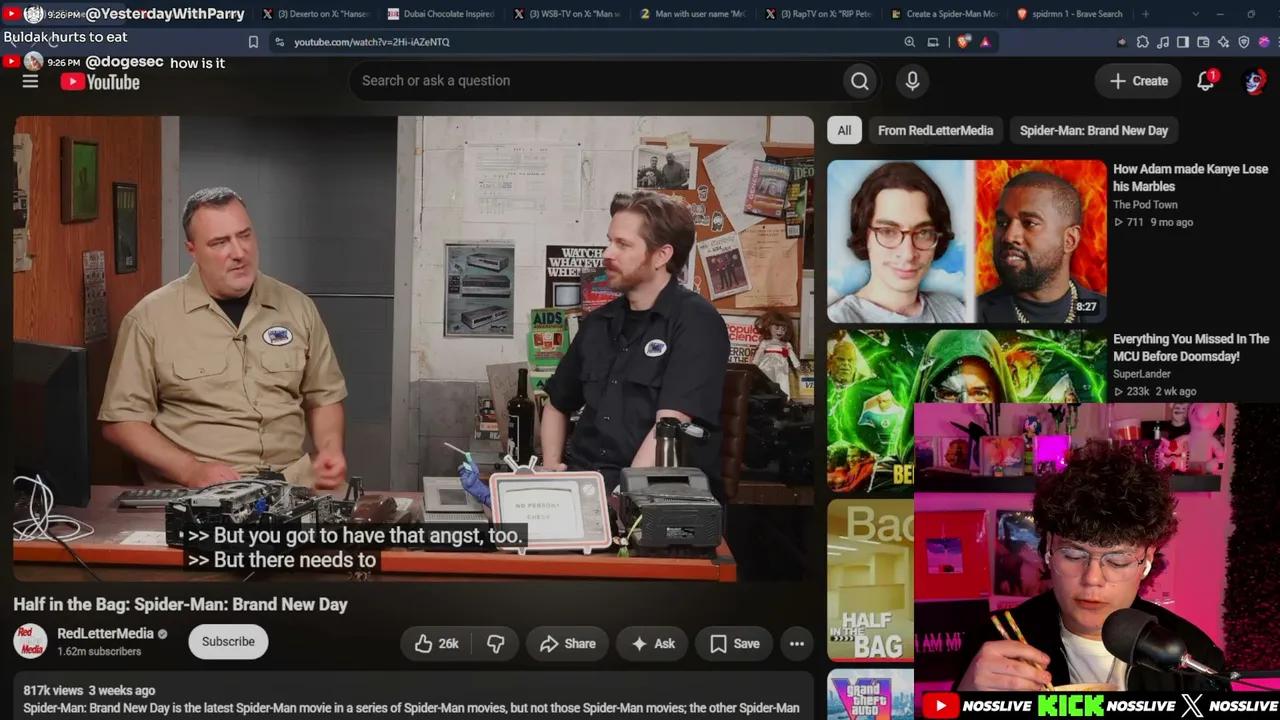Click the '817k views 3 weeks ago' text
The image size is (1280, 720).
point(89,690)
